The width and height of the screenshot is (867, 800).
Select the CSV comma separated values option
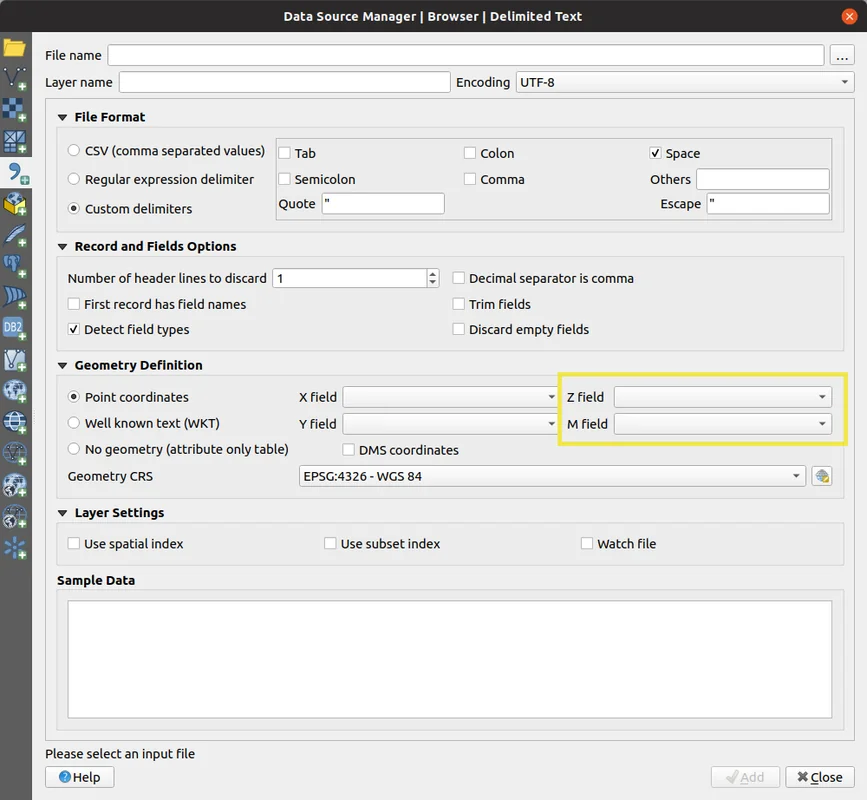(x=74, y=151)
